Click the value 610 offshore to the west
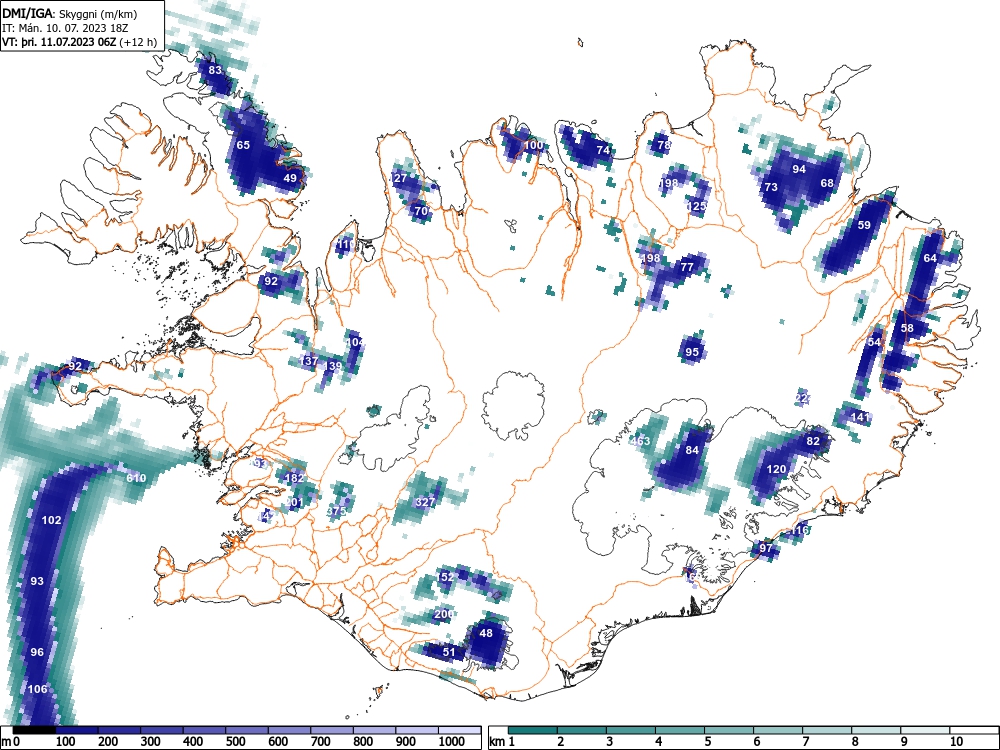Image resolution: width=1000 pixels, height=750 pixels. (x=136, y=478)
